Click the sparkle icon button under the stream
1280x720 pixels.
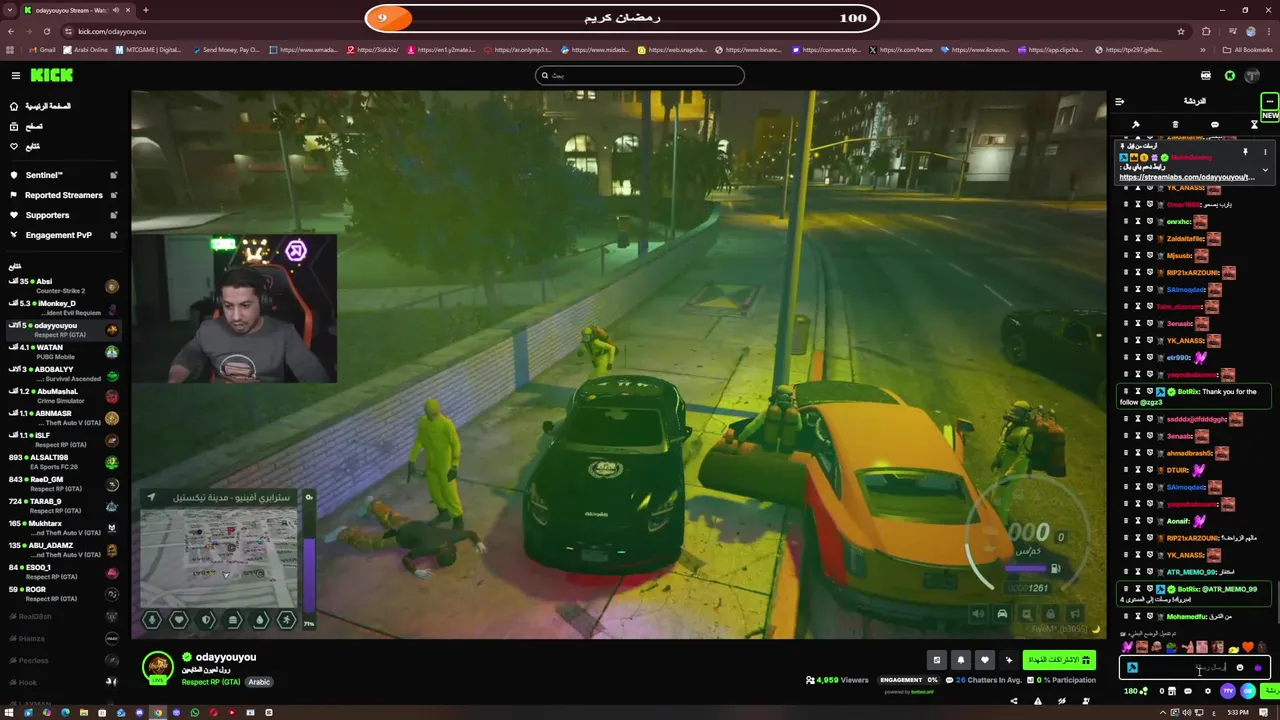tap(1009, 660)
